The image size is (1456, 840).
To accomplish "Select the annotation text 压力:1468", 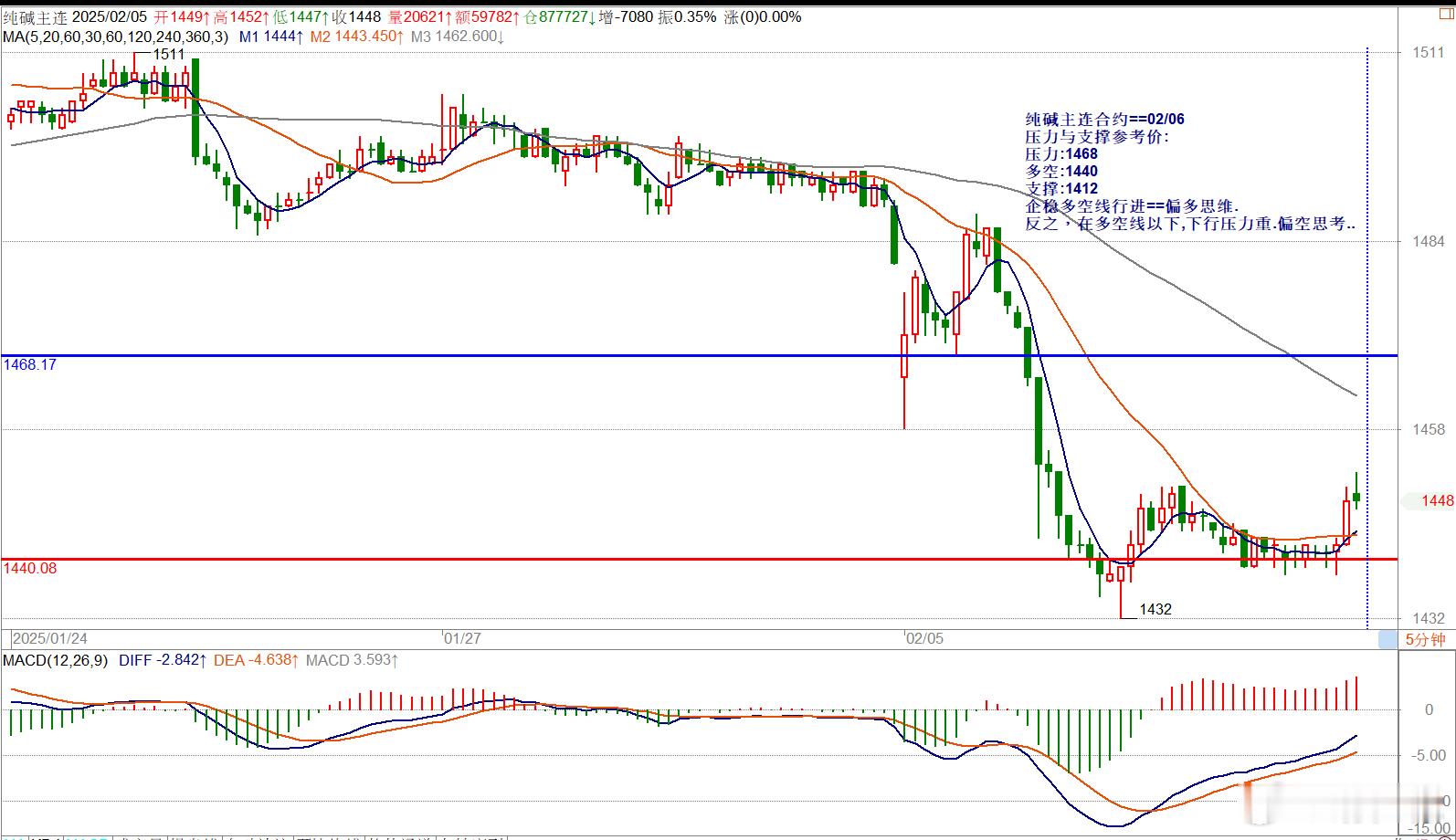I will [1061, 153].
